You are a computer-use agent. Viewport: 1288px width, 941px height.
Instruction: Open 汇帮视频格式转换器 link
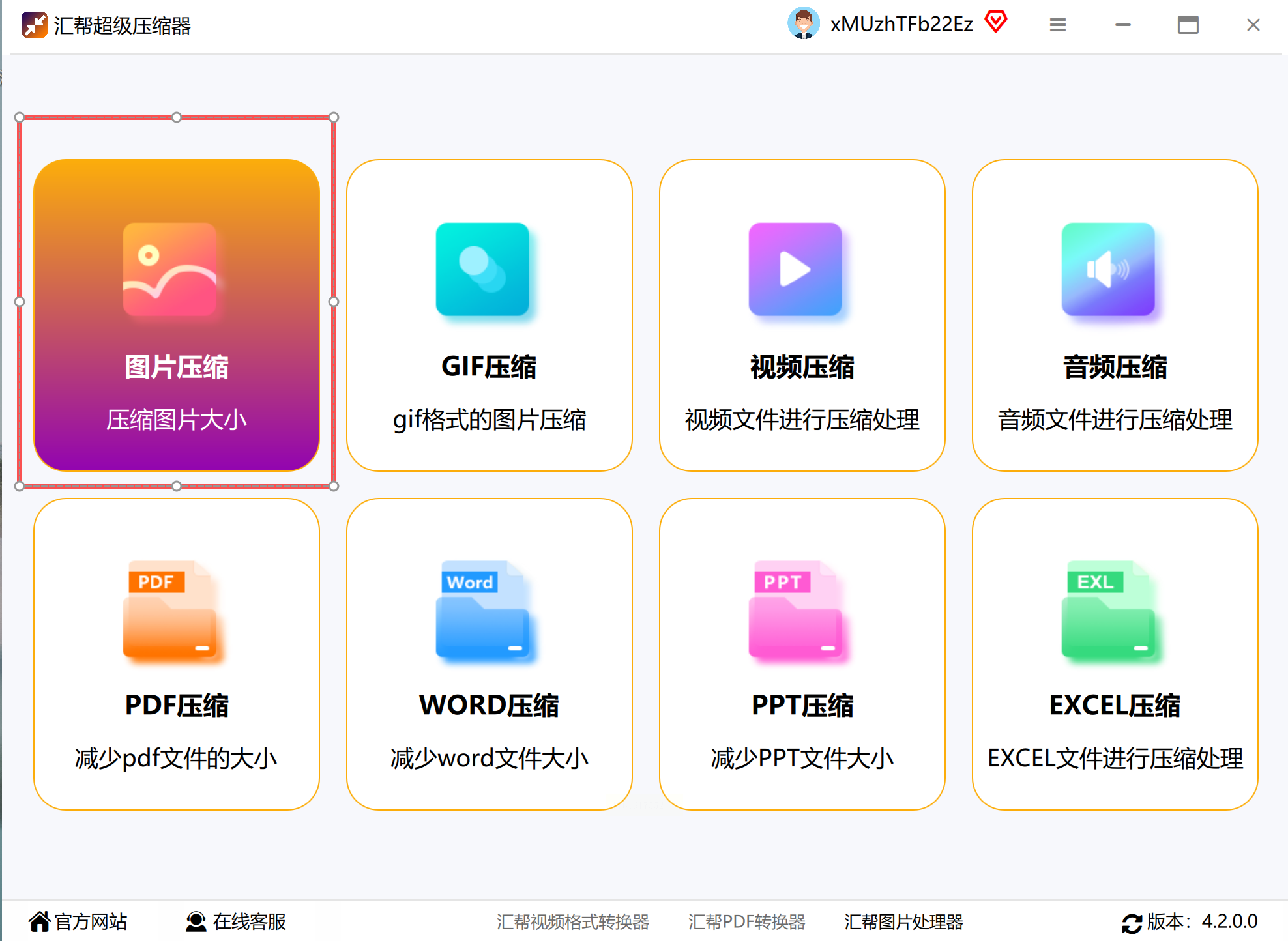[572, 921]
